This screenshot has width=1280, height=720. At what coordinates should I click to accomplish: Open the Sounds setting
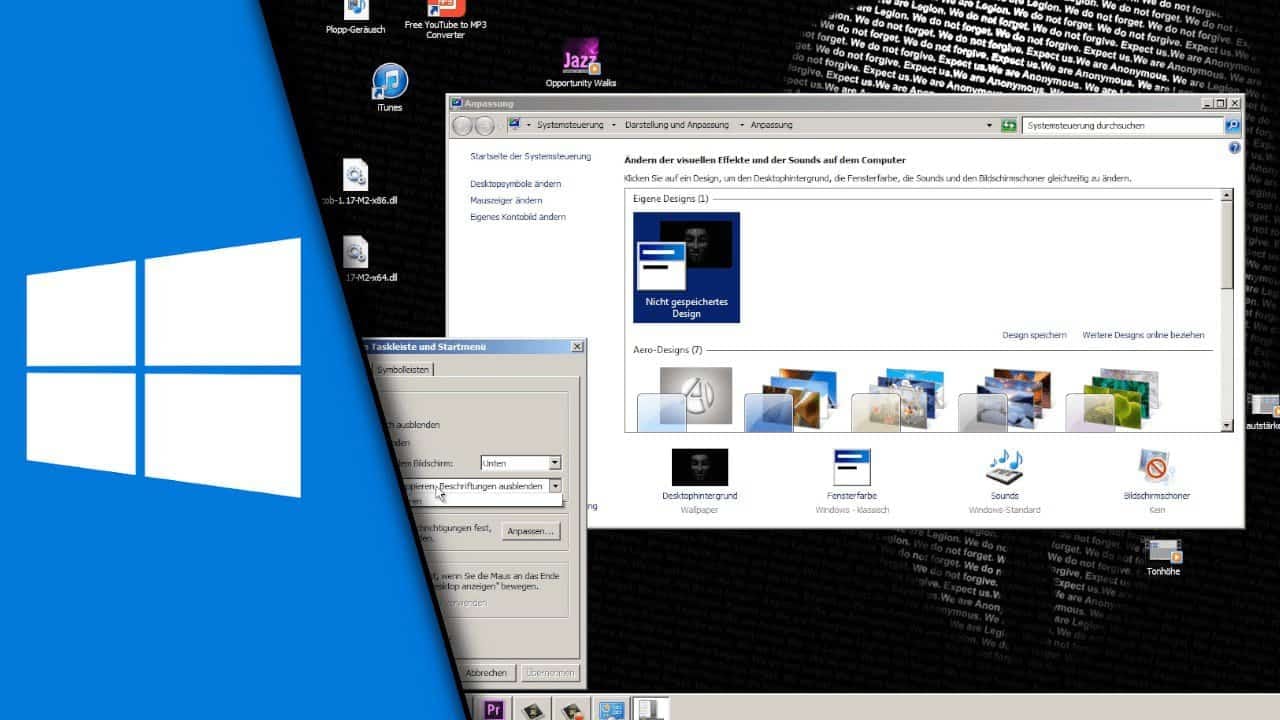point(1004,481)
